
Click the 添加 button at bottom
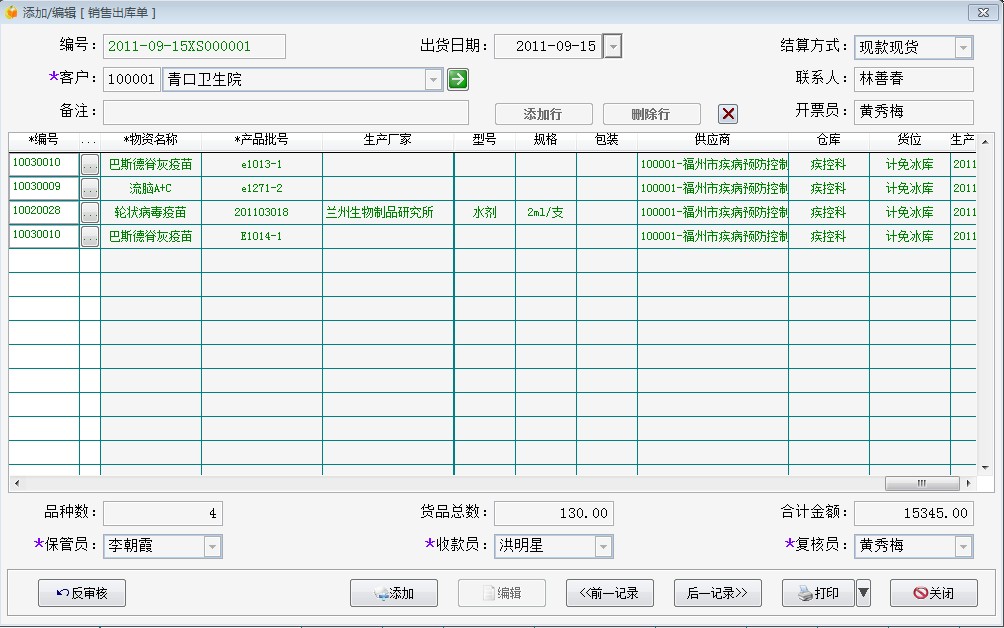[x=394, y=593]
